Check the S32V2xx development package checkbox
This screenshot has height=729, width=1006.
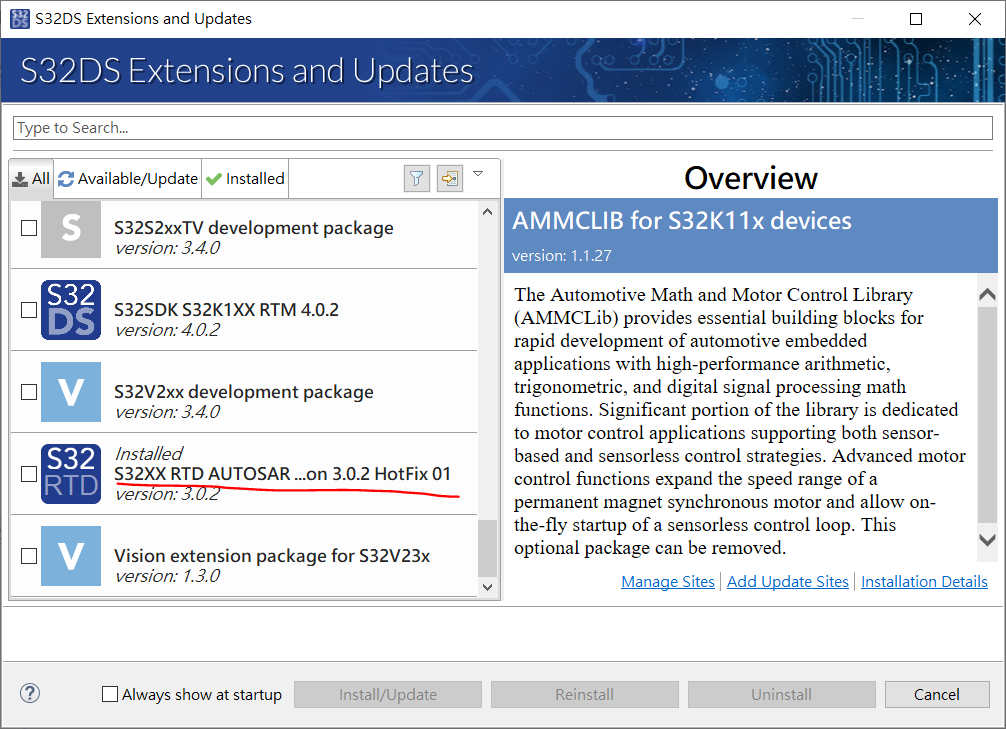click(29, 392)
